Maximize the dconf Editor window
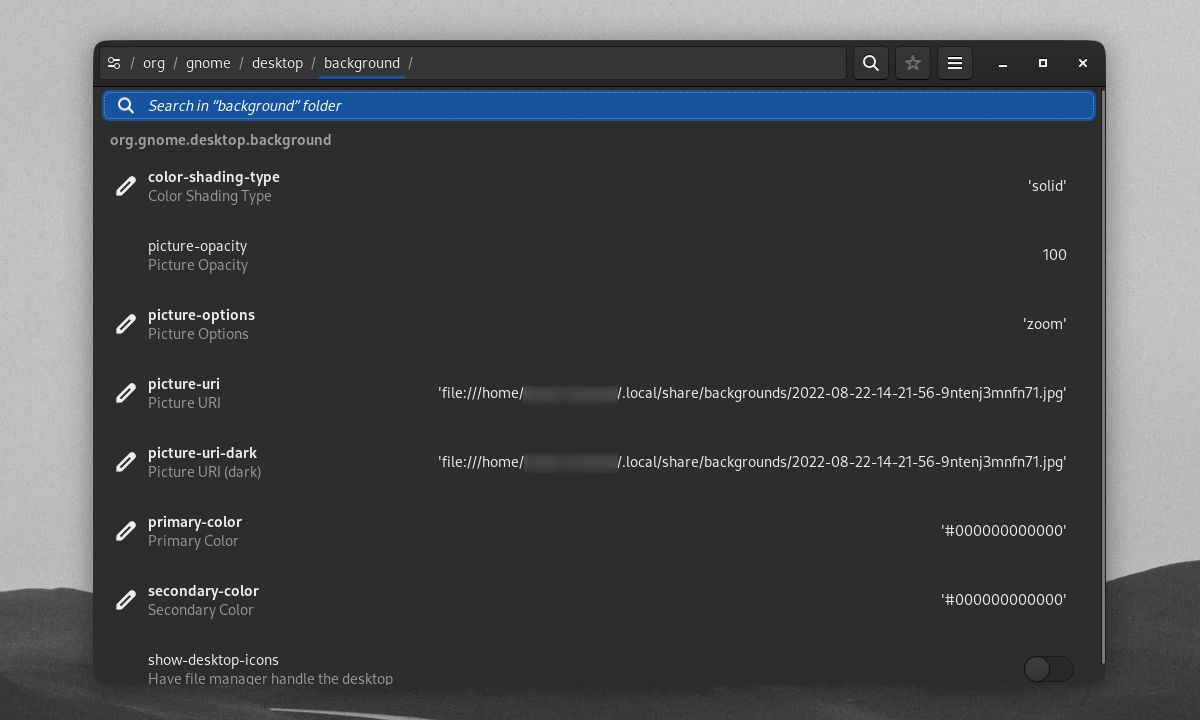The image size is (1200, 720). point(1042,63)
